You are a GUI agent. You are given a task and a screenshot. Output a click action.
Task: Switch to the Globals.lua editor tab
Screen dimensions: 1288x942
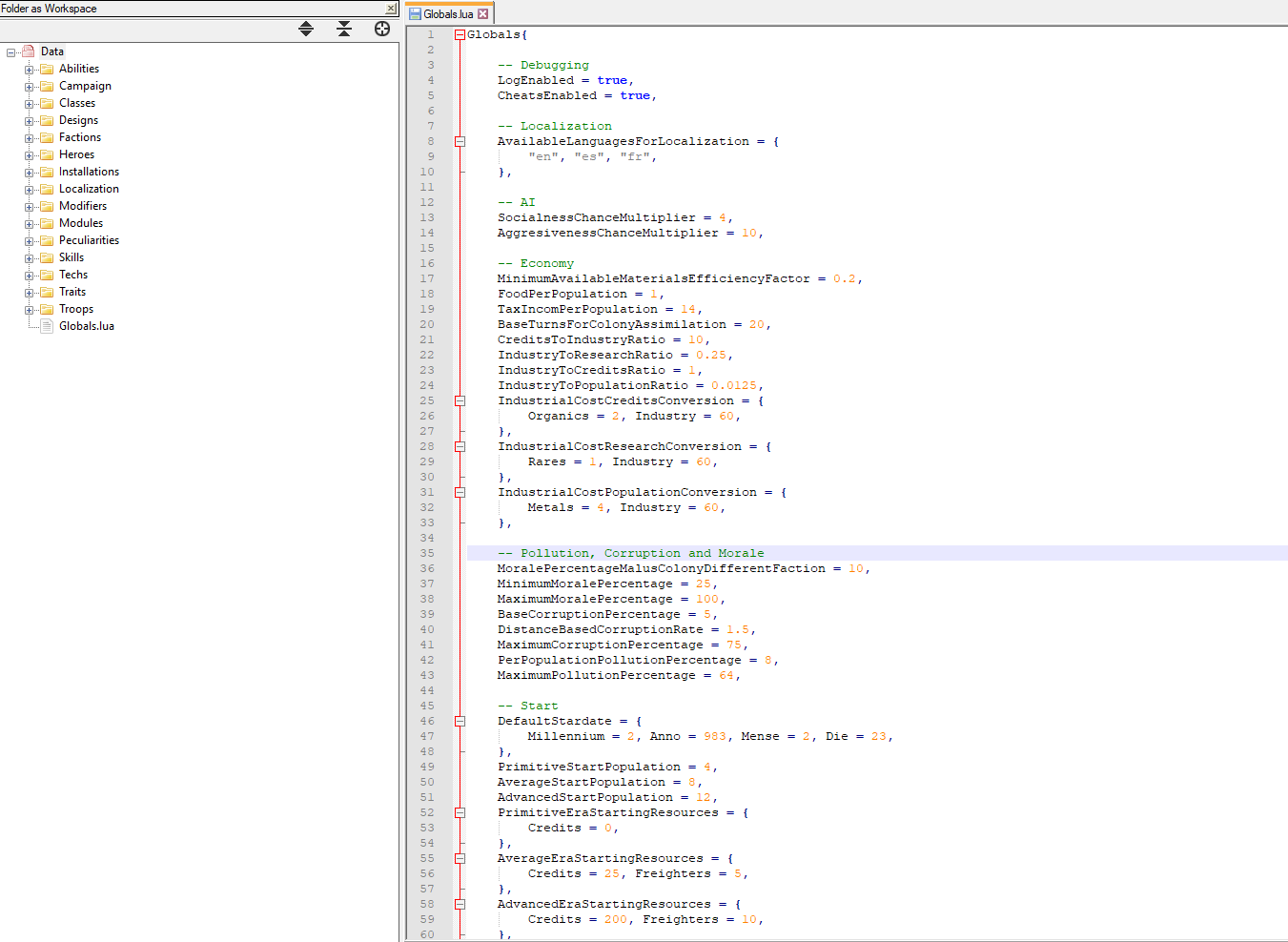(447, 14)
